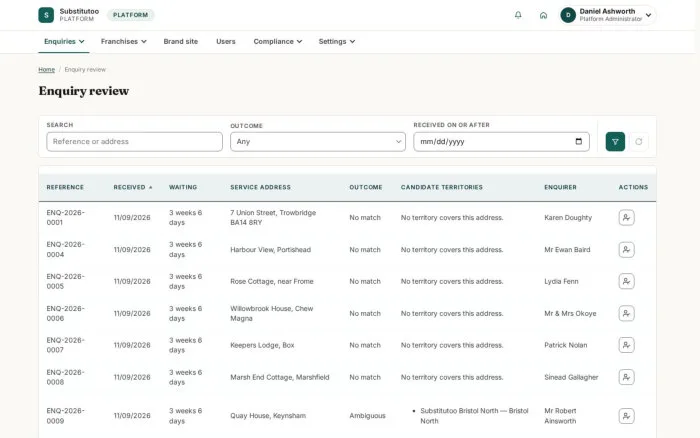Click address 7 Union Street, Trowbridge
Viewport: 700px width, 438px height.
pos(273,217)
